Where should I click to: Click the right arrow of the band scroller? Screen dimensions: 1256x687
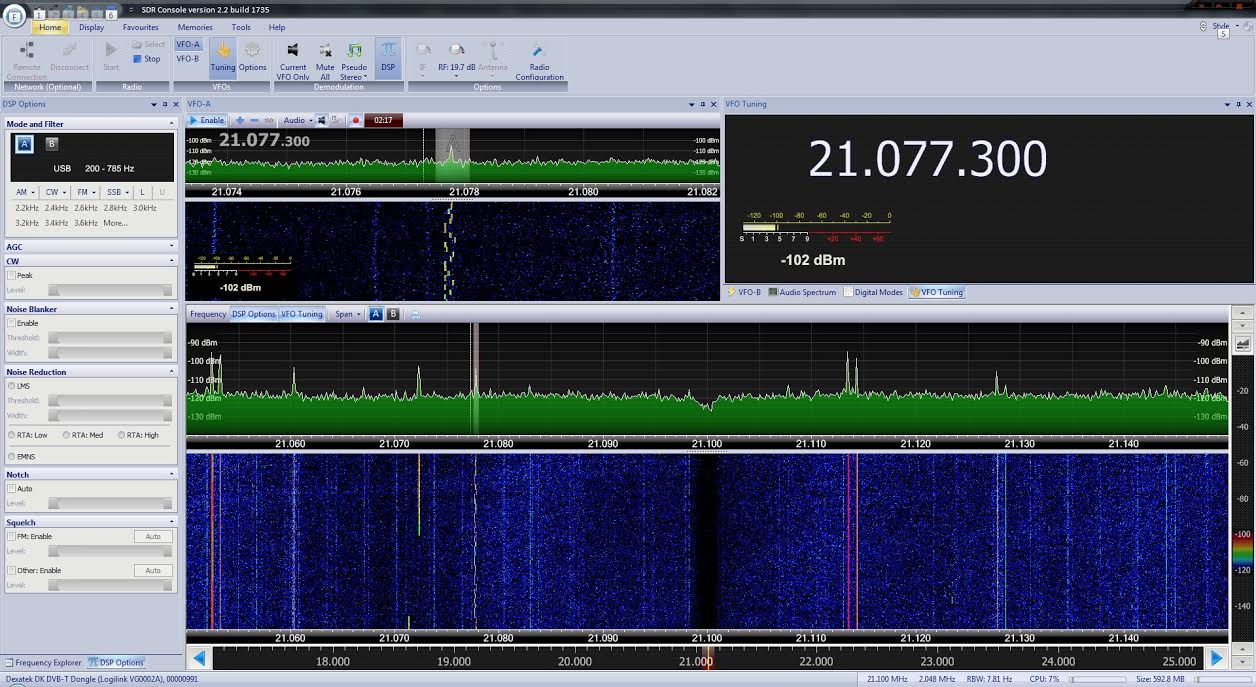(x=1217, y=658)
